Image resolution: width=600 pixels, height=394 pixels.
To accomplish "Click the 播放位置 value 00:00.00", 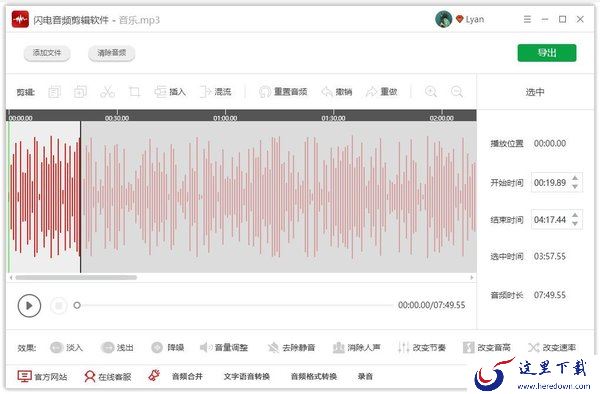I will click(x=550, y=143).
